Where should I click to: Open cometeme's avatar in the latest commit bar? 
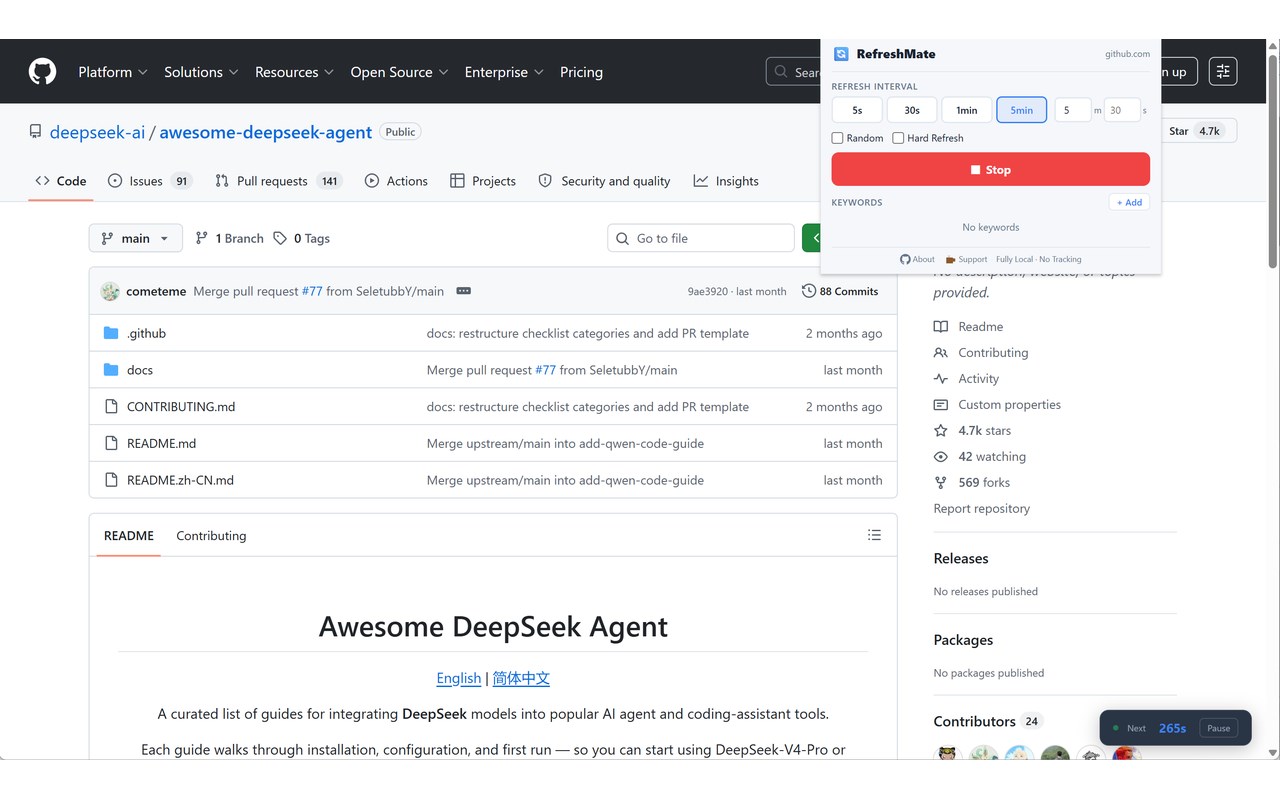click(x=110, y=291)
